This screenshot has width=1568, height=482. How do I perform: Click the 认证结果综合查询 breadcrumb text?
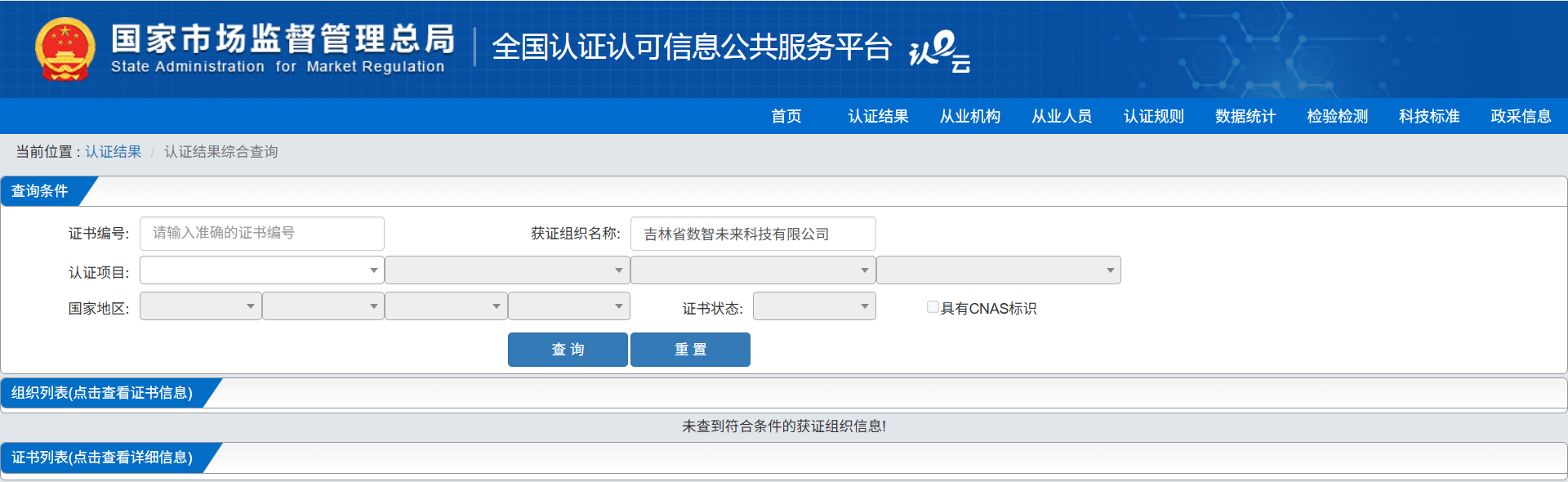click(x=221, y=152)
